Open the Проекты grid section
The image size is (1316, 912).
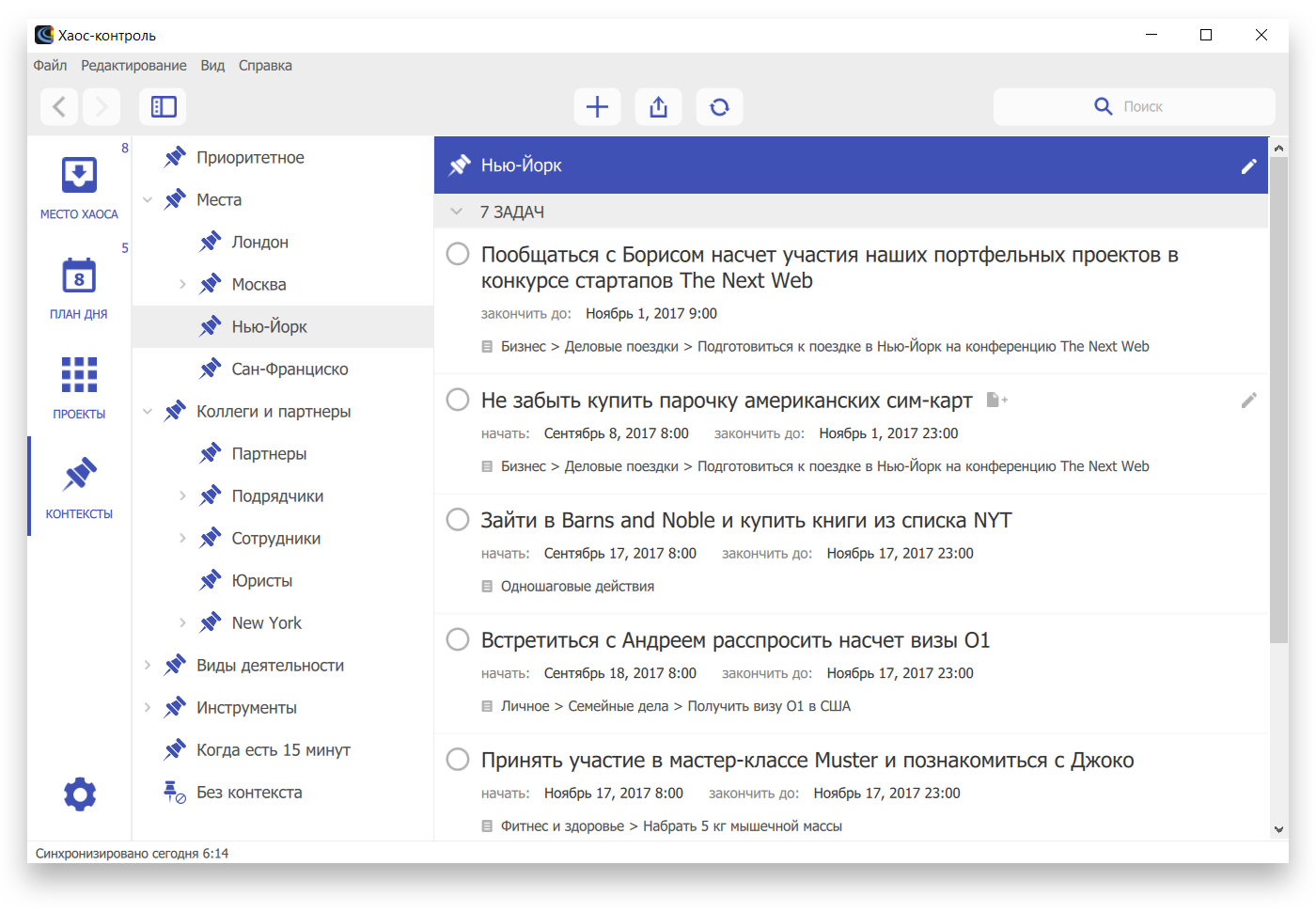click(79, 387)
